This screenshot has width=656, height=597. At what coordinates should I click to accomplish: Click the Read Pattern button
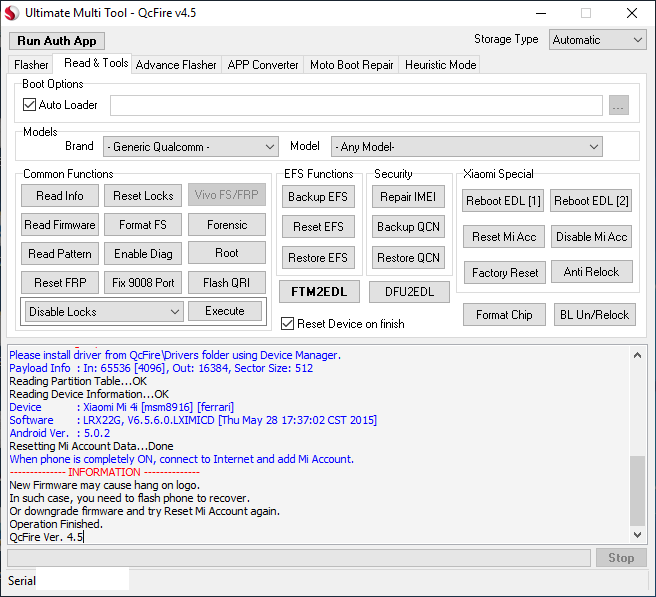pyautogui.click(x=60, y=254)
